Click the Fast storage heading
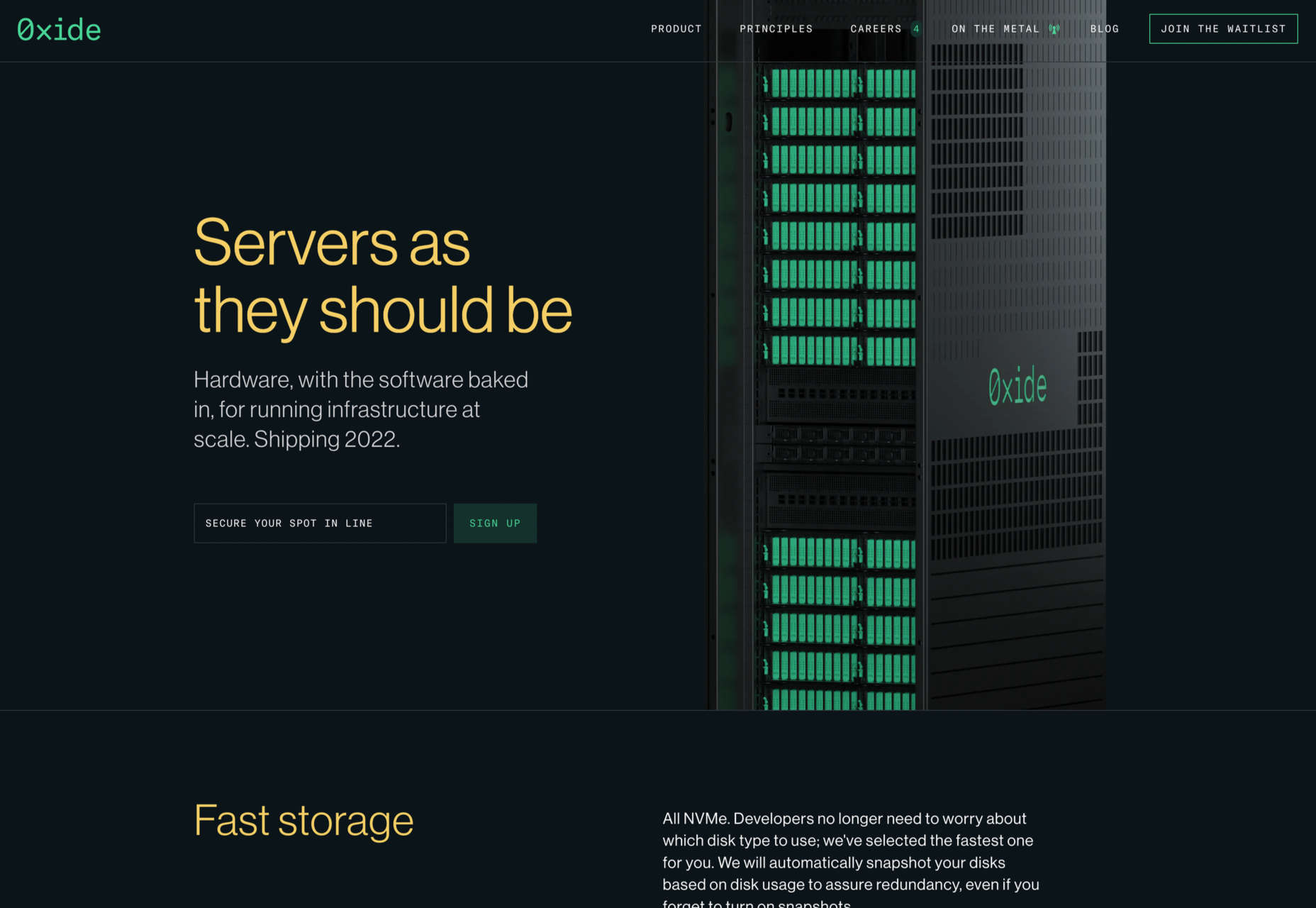The height and width of the screenshot is (908, 1316). pyautogui.click(x=303, y=821)
